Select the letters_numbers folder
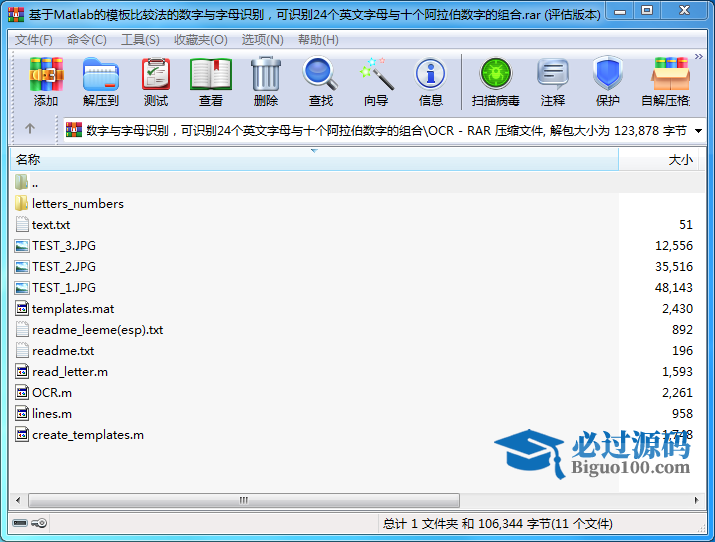Image resolution: width=715 pixels, height=542 pixels. [78, 204]
